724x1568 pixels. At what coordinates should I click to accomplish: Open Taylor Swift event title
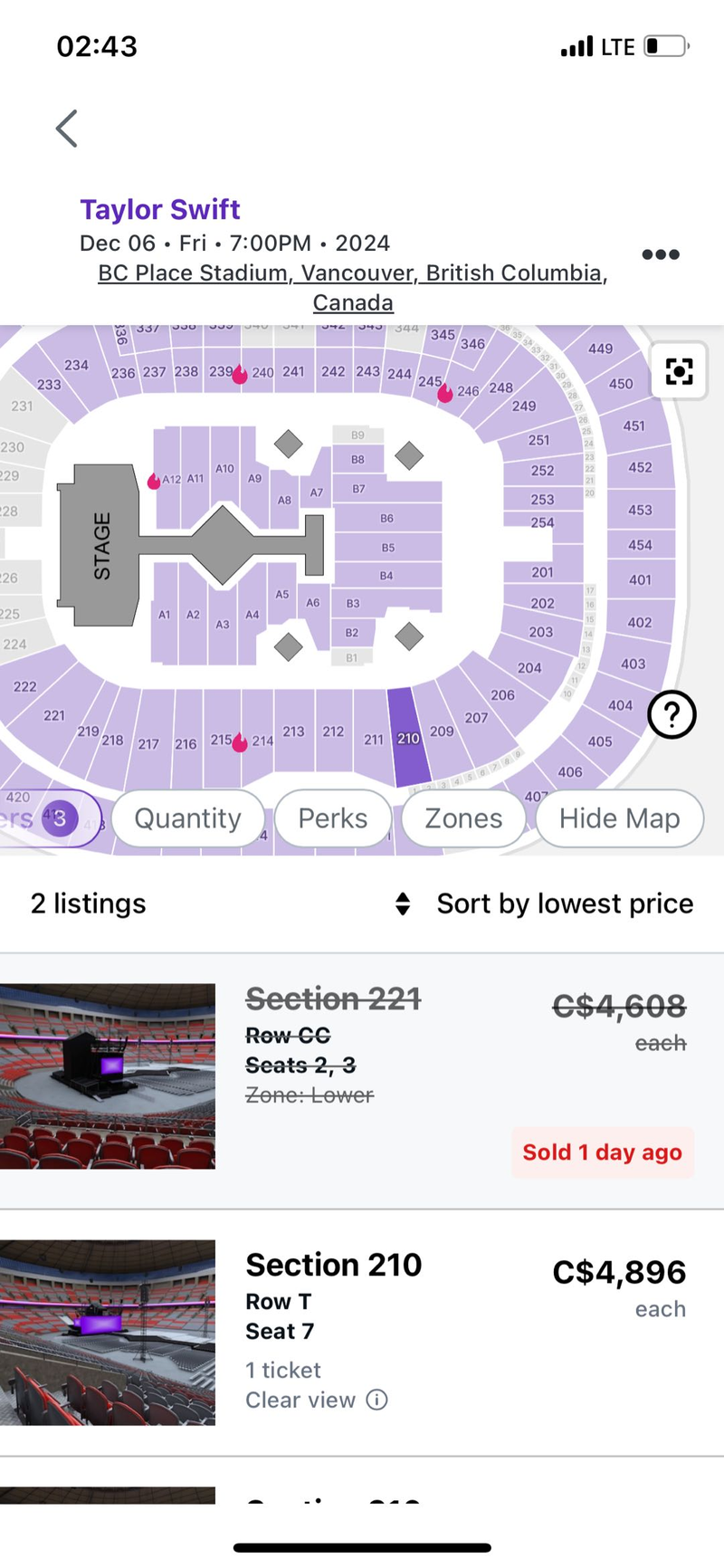coord(160,209)
